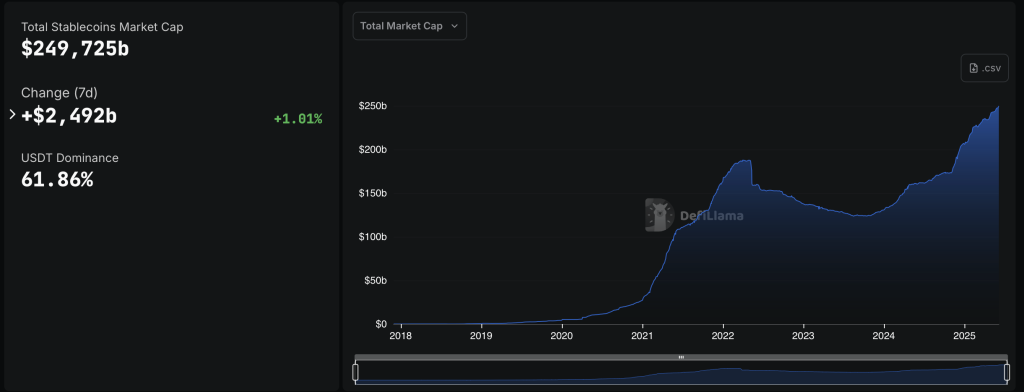Click the 2021 x-axis label

(x=643, y=336)
